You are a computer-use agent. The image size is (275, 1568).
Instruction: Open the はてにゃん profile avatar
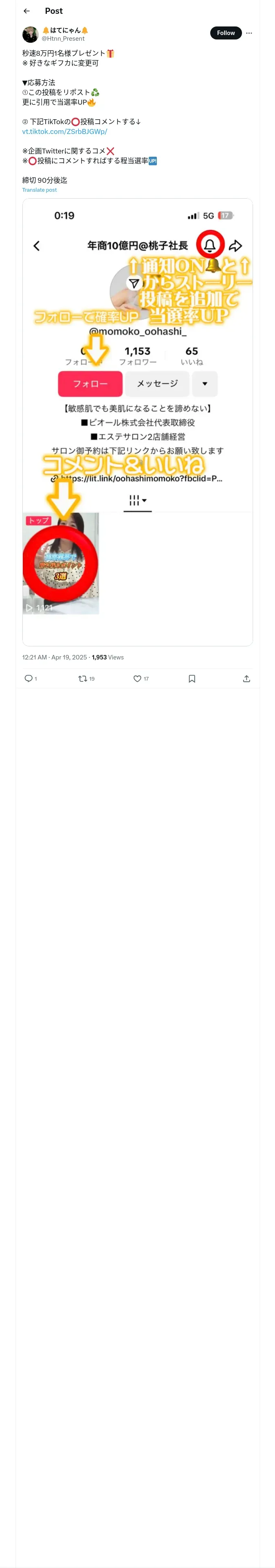click(x=31, y=34)
